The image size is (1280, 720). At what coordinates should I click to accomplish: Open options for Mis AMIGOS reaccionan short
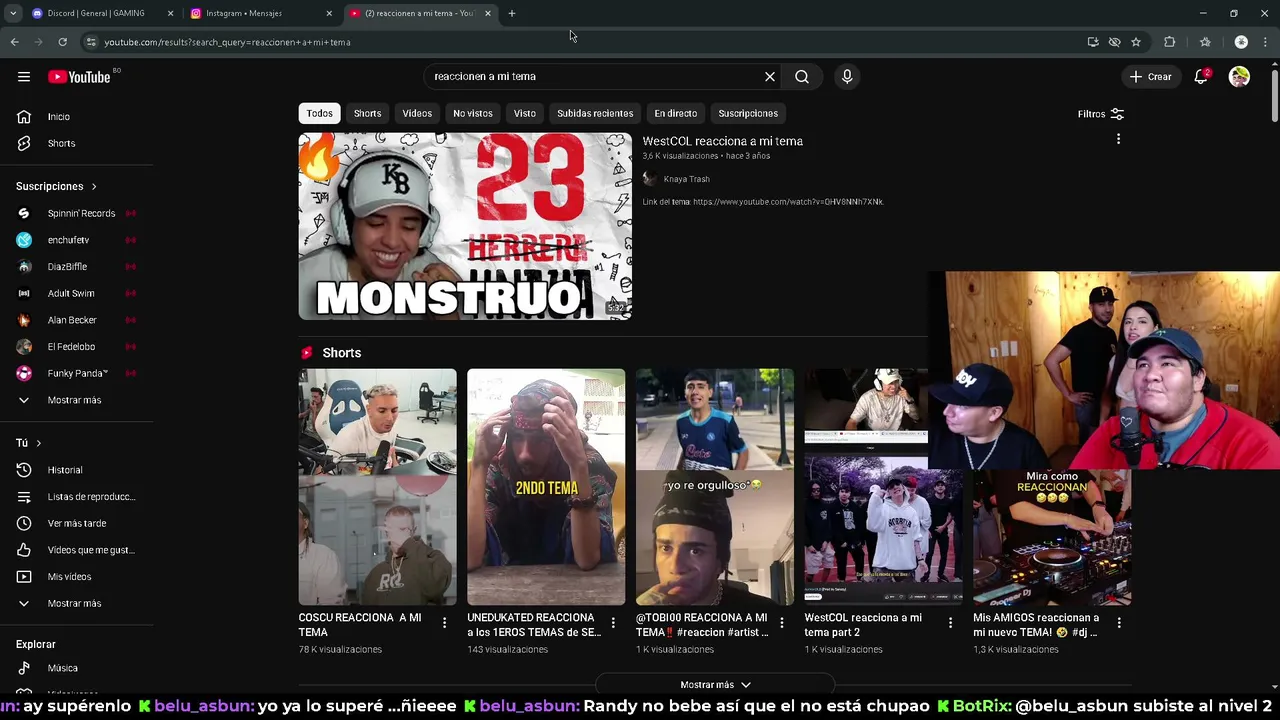pos(1119,623)
